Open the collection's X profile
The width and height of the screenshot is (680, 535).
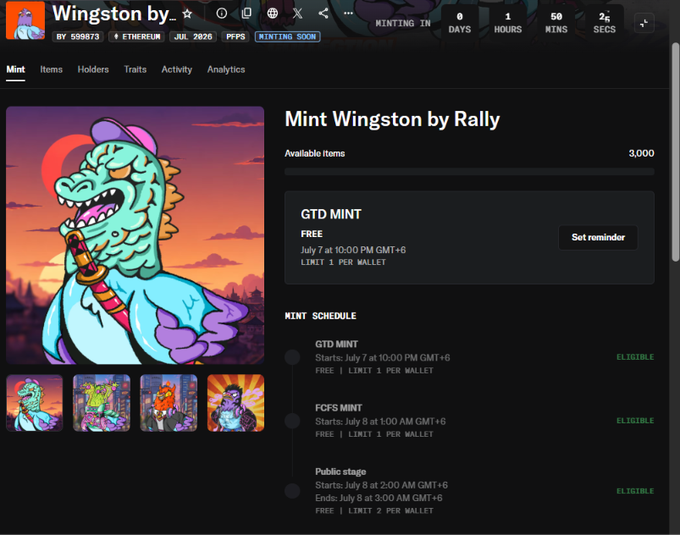pos(298,13)
